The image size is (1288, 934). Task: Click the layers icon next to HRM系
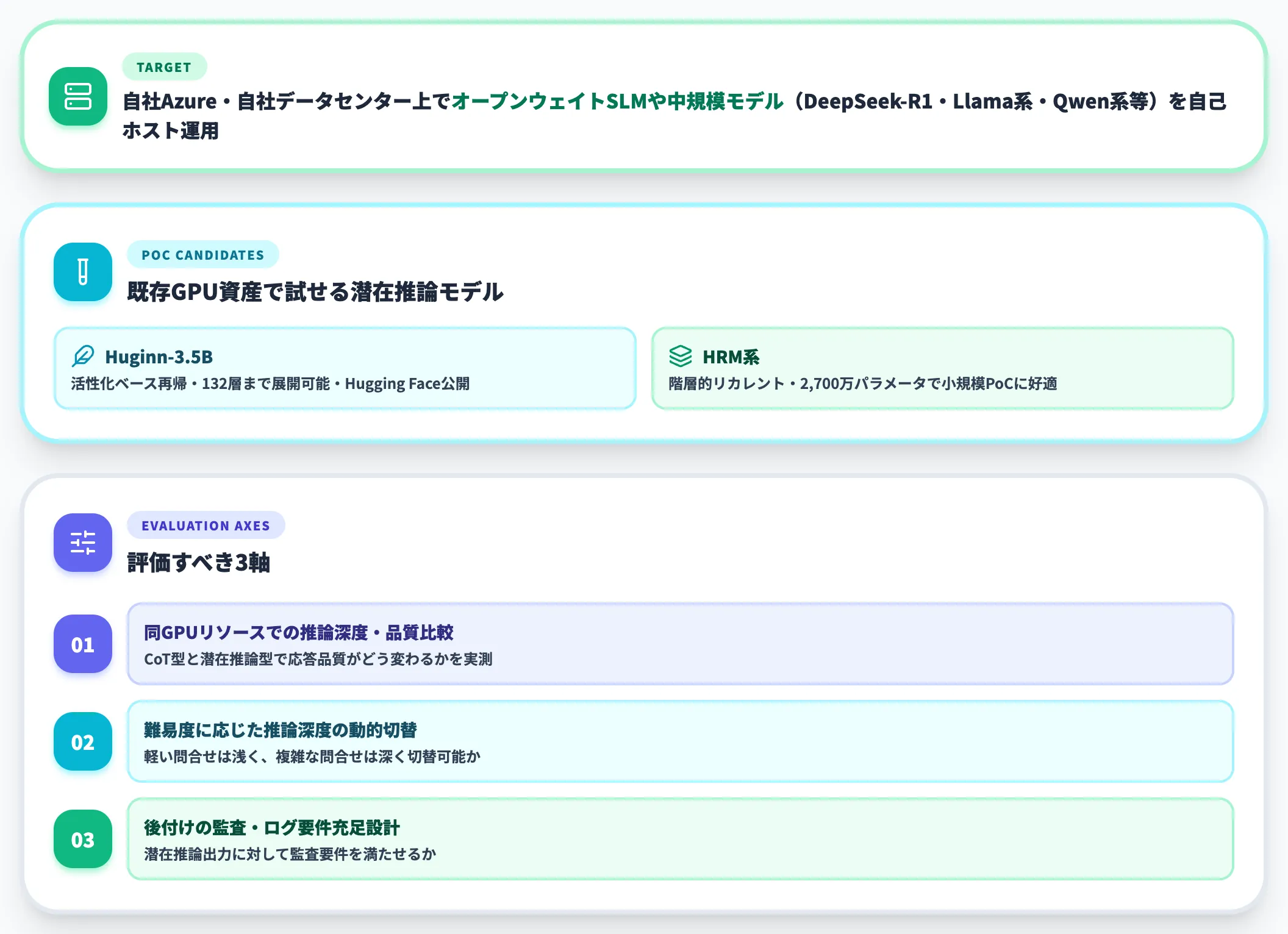[x=681, y=356]
